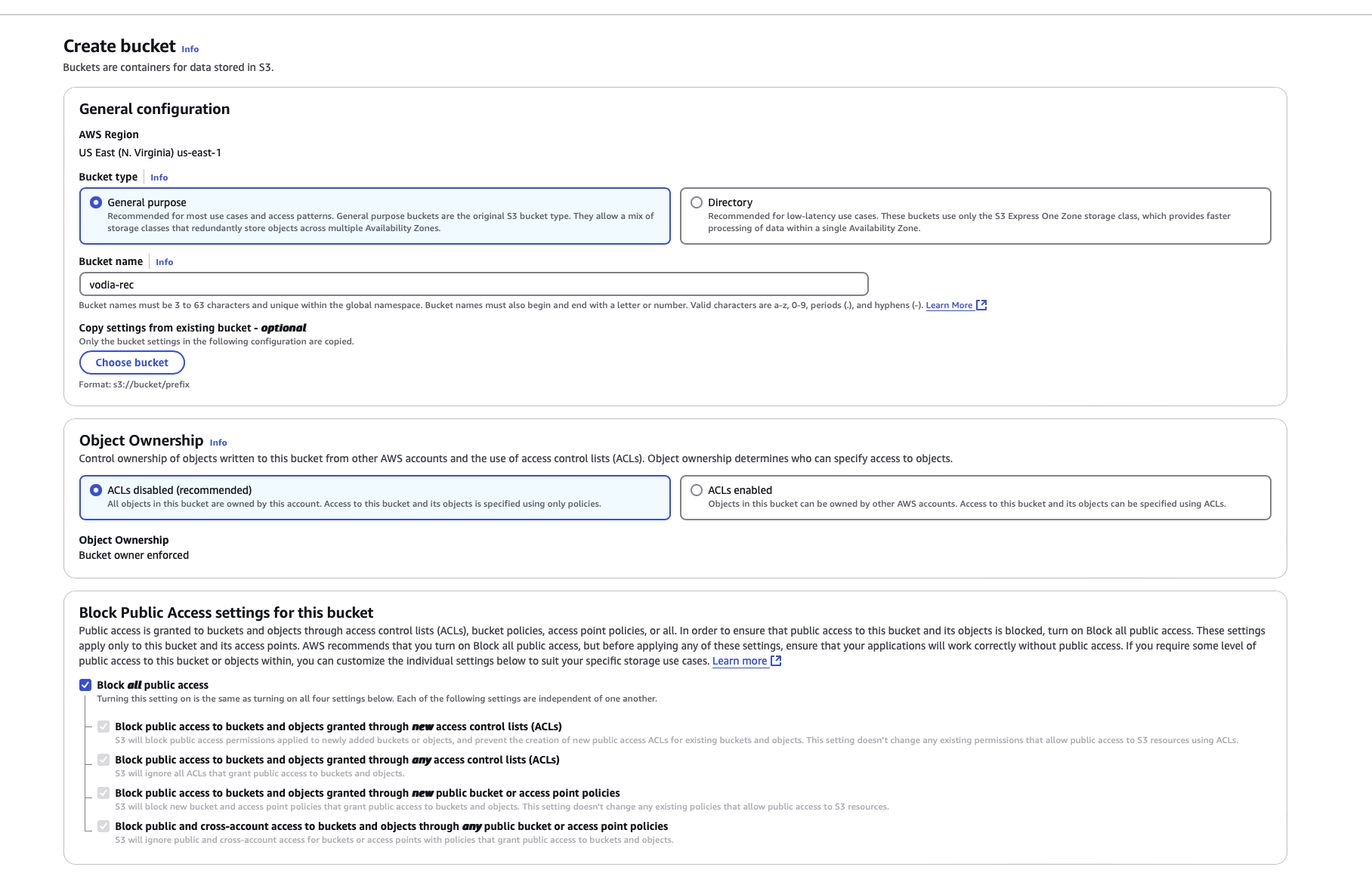Image resolution: width=1372 pixels, height=873 pixels.
Task: Click external link icon after Learn more
Action: pyautogui.click(x=776, y=661)
